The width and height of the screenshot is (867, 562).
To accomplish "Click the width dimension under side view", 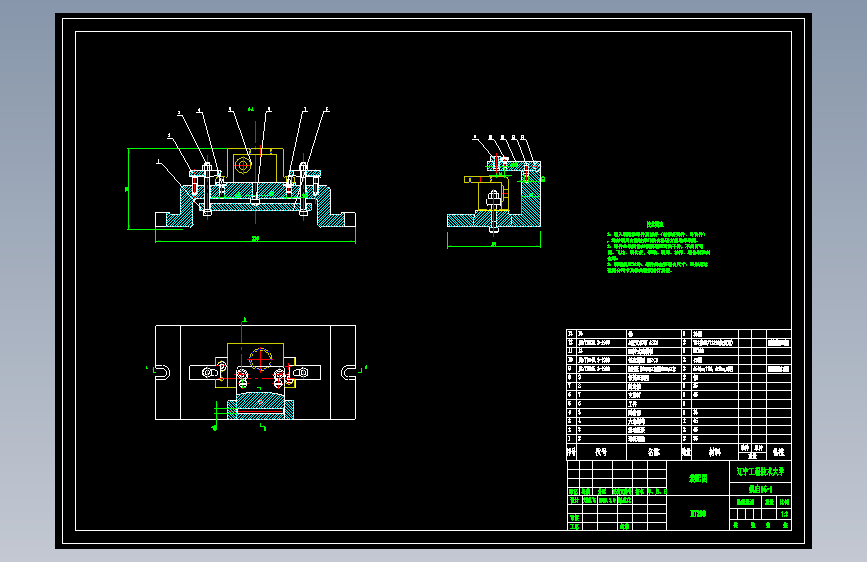I will point(494,244).
